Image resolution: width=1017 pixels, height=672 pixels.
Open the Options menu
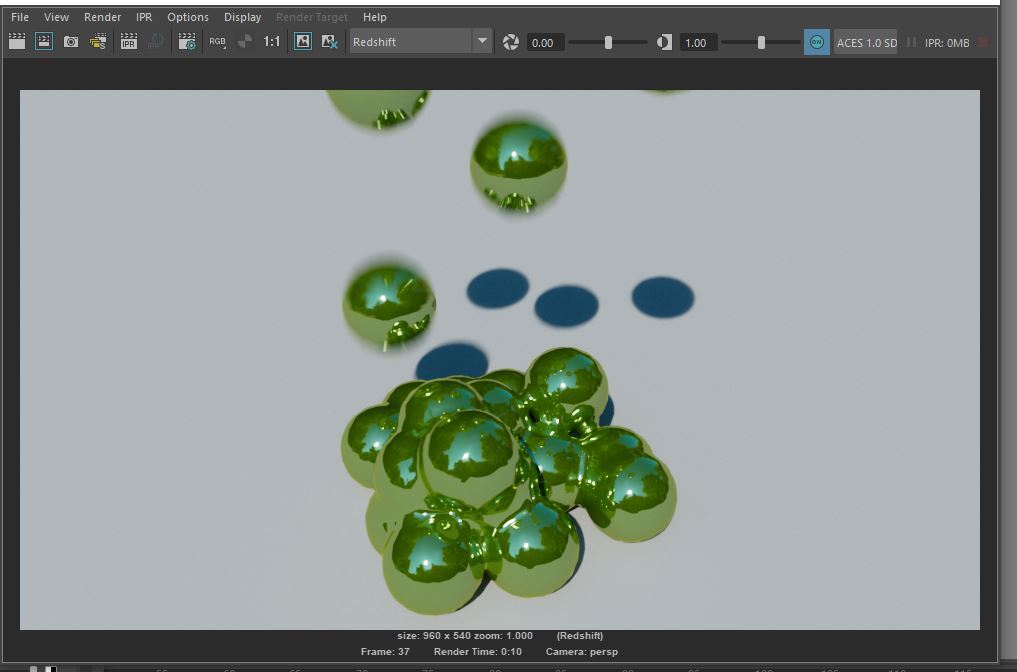pyautogui.click(x=188, y=17)
